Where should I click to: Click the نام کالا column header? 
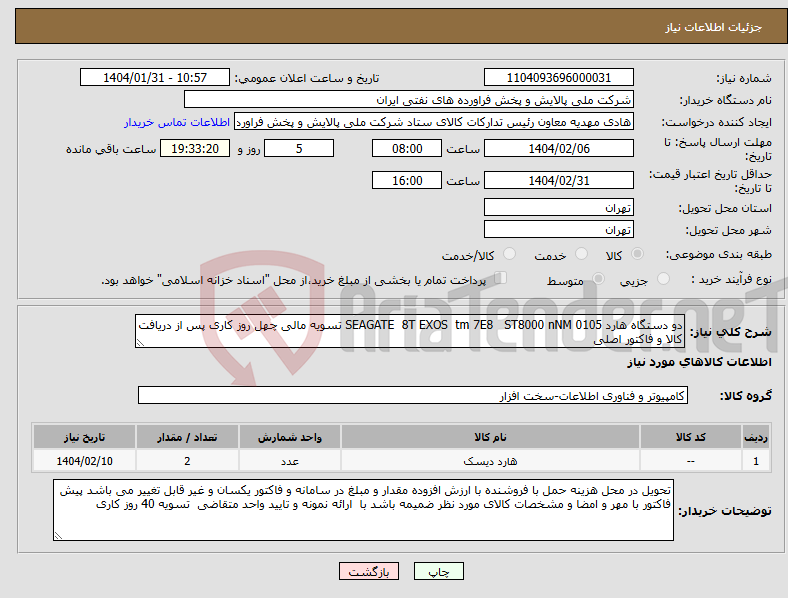click(490, 437)
